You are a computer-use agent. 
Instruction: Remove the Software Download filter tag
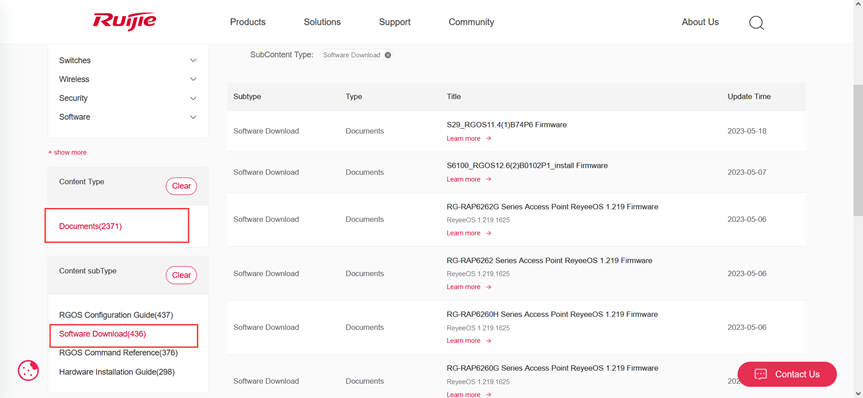(388, 55)
